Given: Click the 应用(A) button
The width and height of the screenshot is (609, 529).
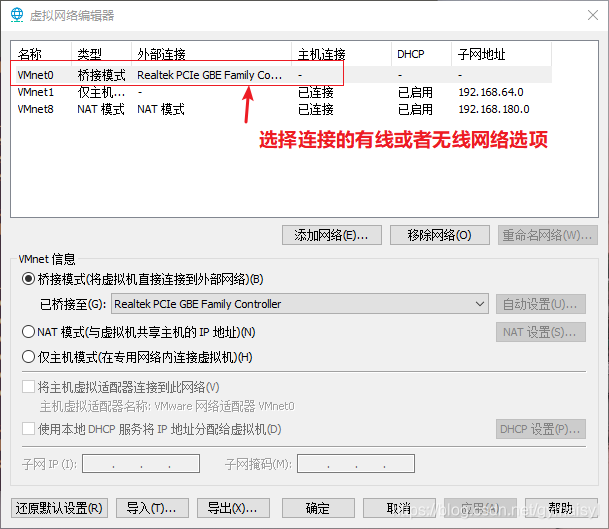Looking at the screenshot, I should 480,508.
